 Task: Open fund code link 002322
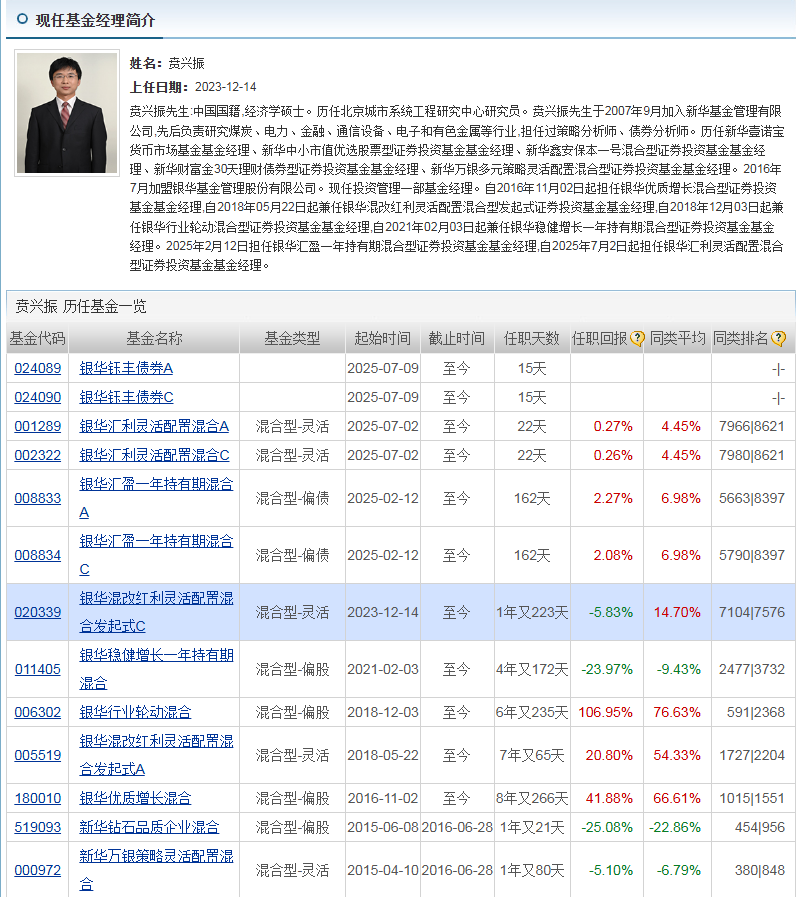pyautogui.click(x=38, y=456)
